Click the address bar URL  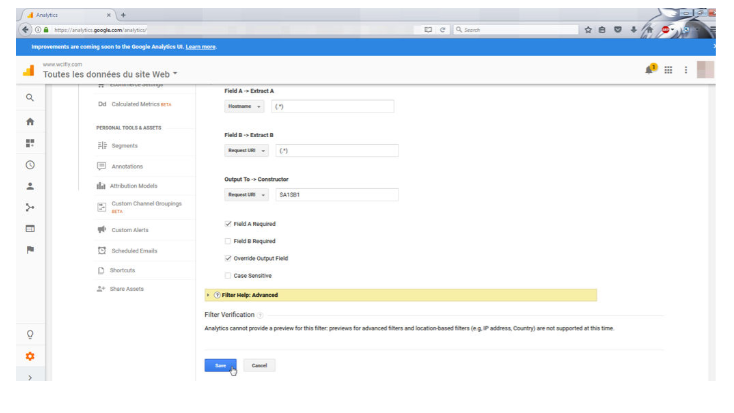tap(100, 30)
